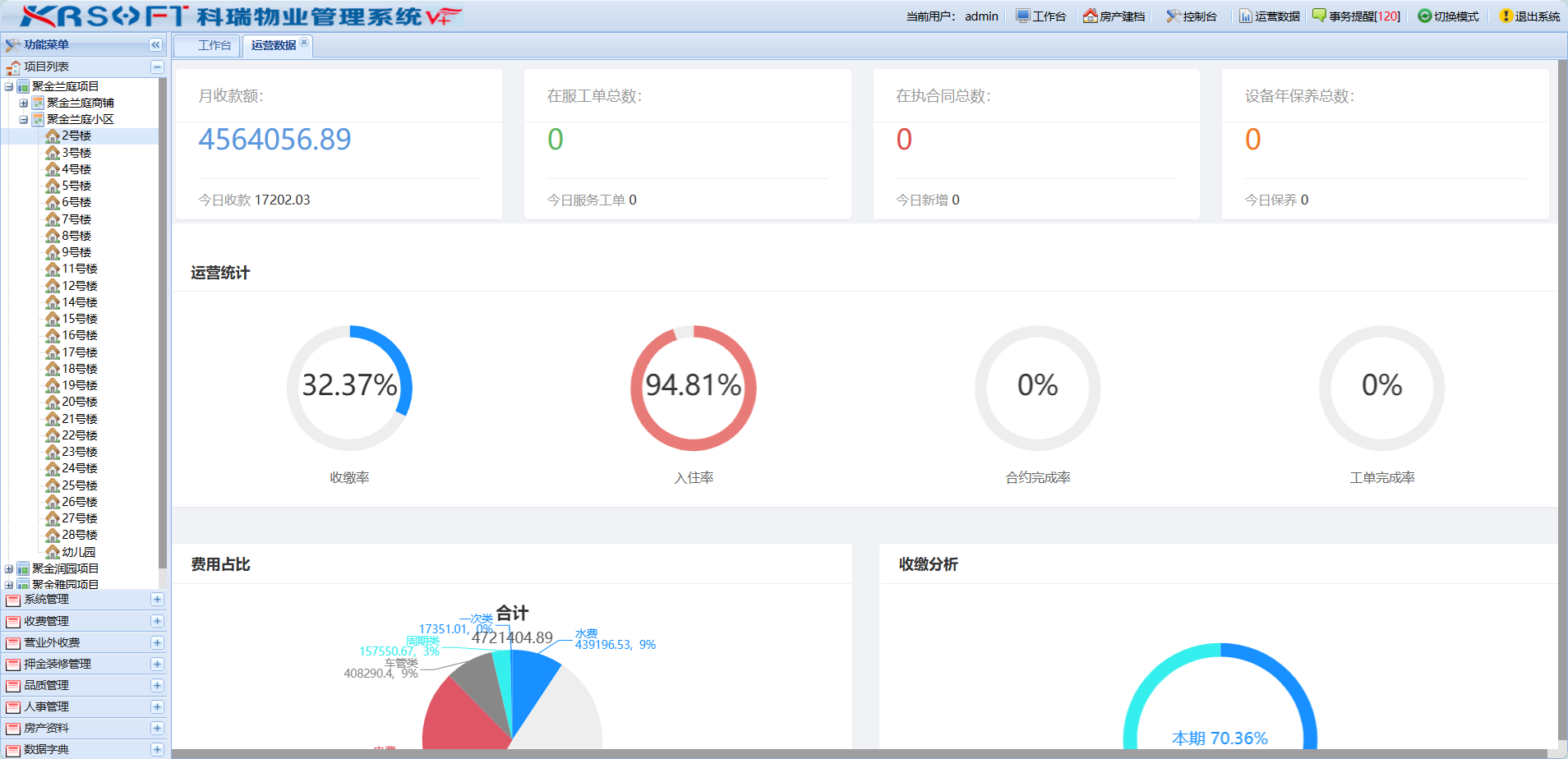Viewport: 1568px width, 759px height.
Task: Expand the 品质管理 panel plus button
Action: [x=157, y=685]
